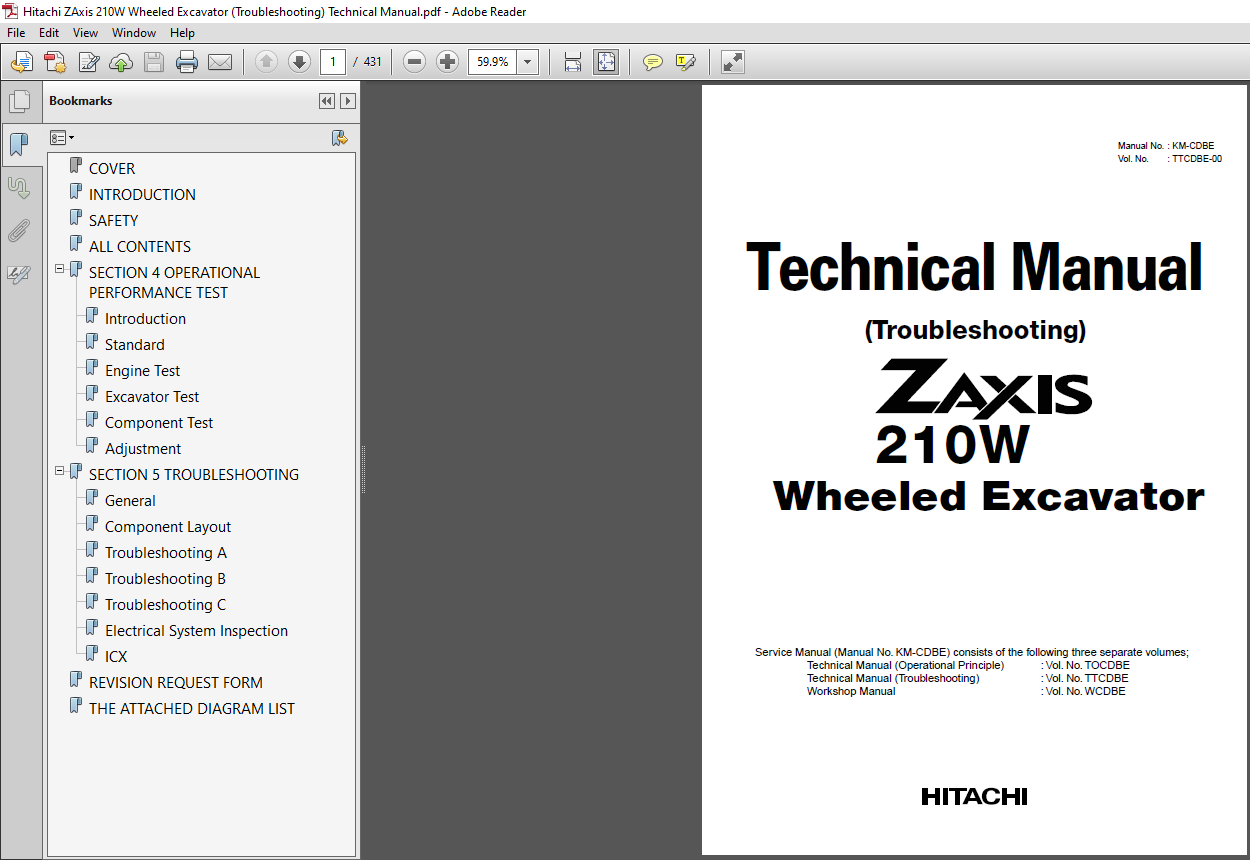
Task: Select the Adjustment bookmark
Action: pyautogui.click(x=143, y=449)
